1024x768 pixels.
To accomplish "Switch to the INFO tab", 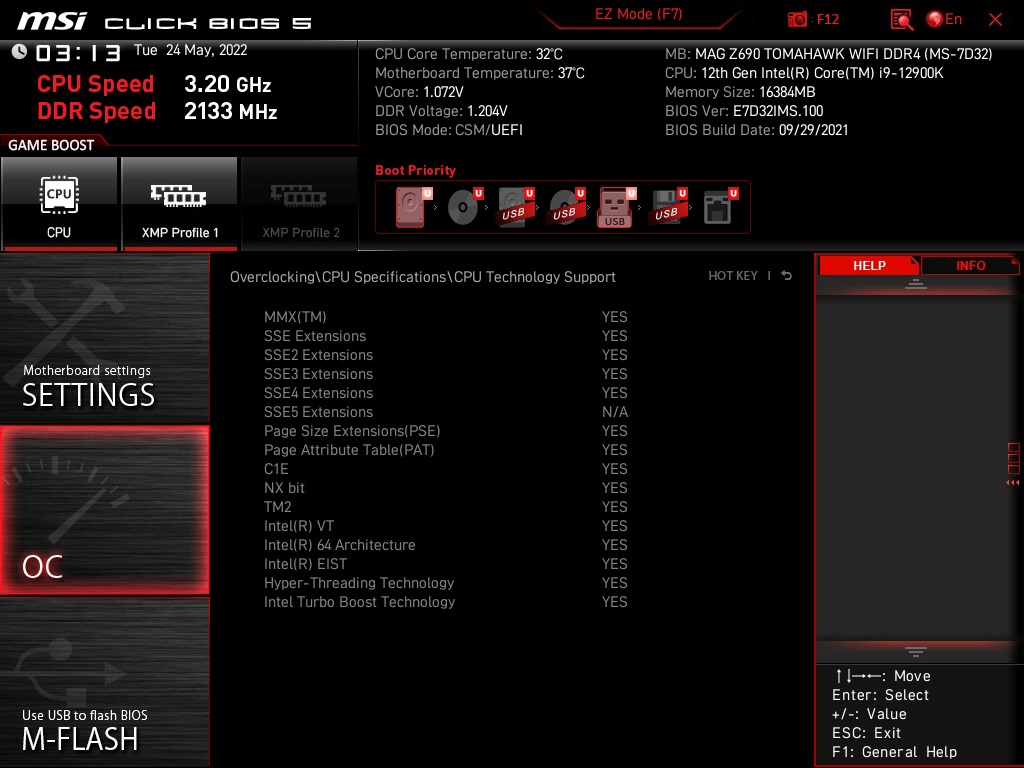I will tap(970, 266).
